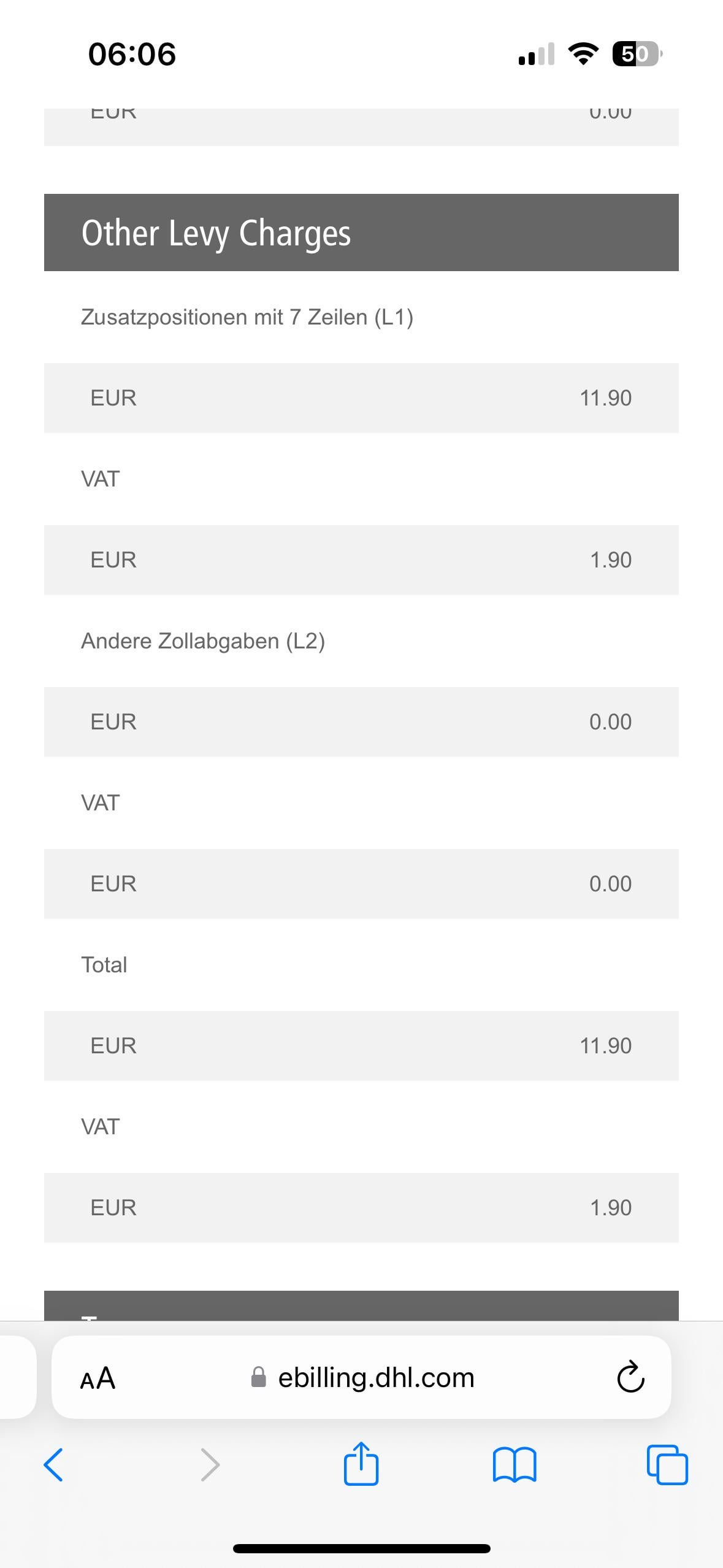Tap the Safari back arrow
Viewport: 723px width, 1568px height.
(x=53, y=1465)
